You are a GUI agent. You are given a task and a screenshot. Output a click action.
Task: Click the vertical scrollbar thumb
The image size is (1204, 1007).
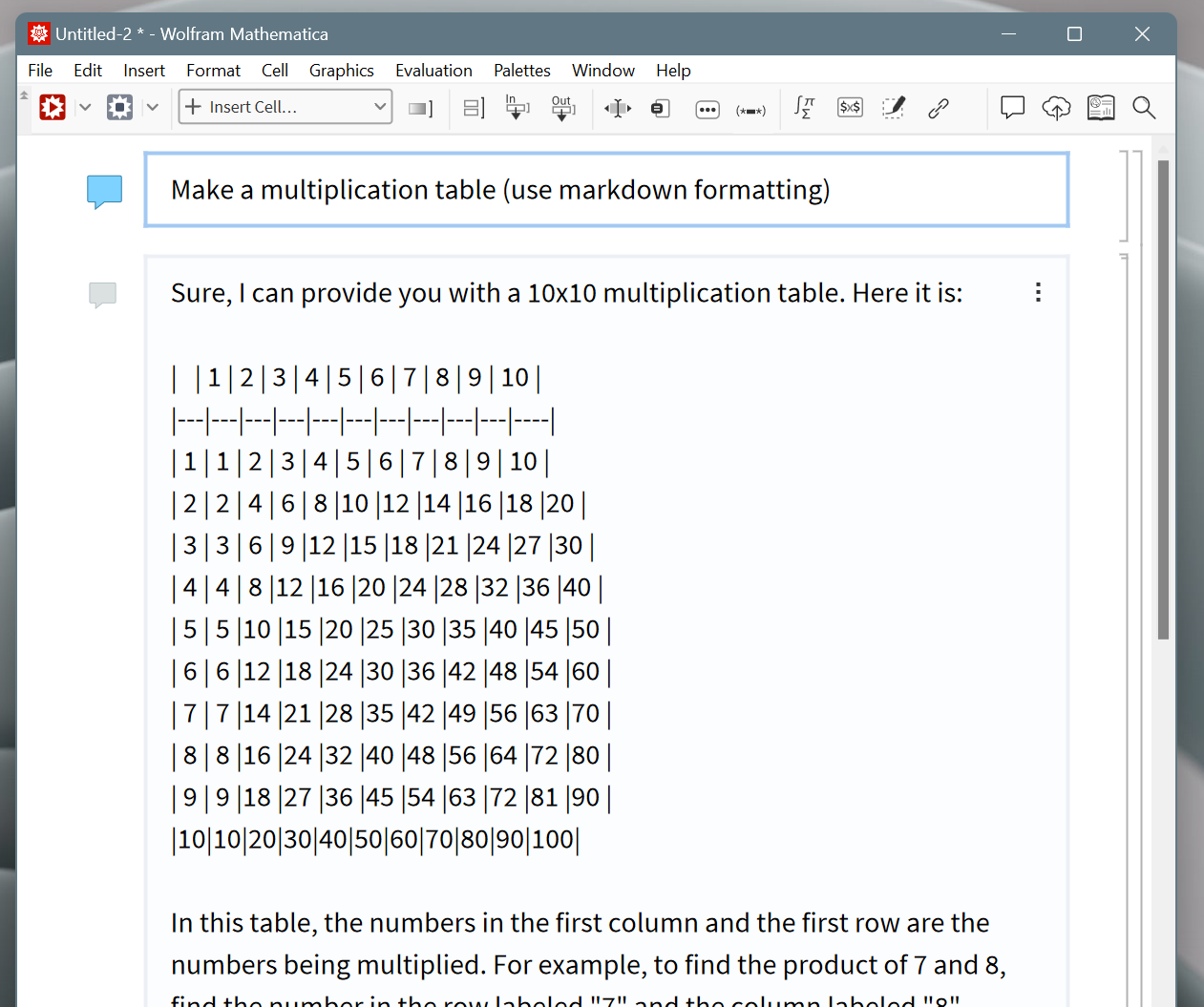pos(1163,399)
